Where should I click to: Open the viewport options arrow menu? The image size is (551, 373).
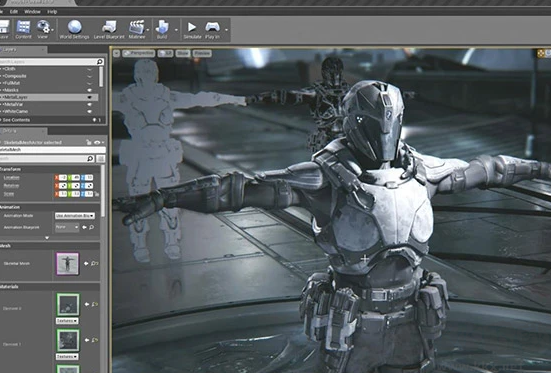click(116, 53)
